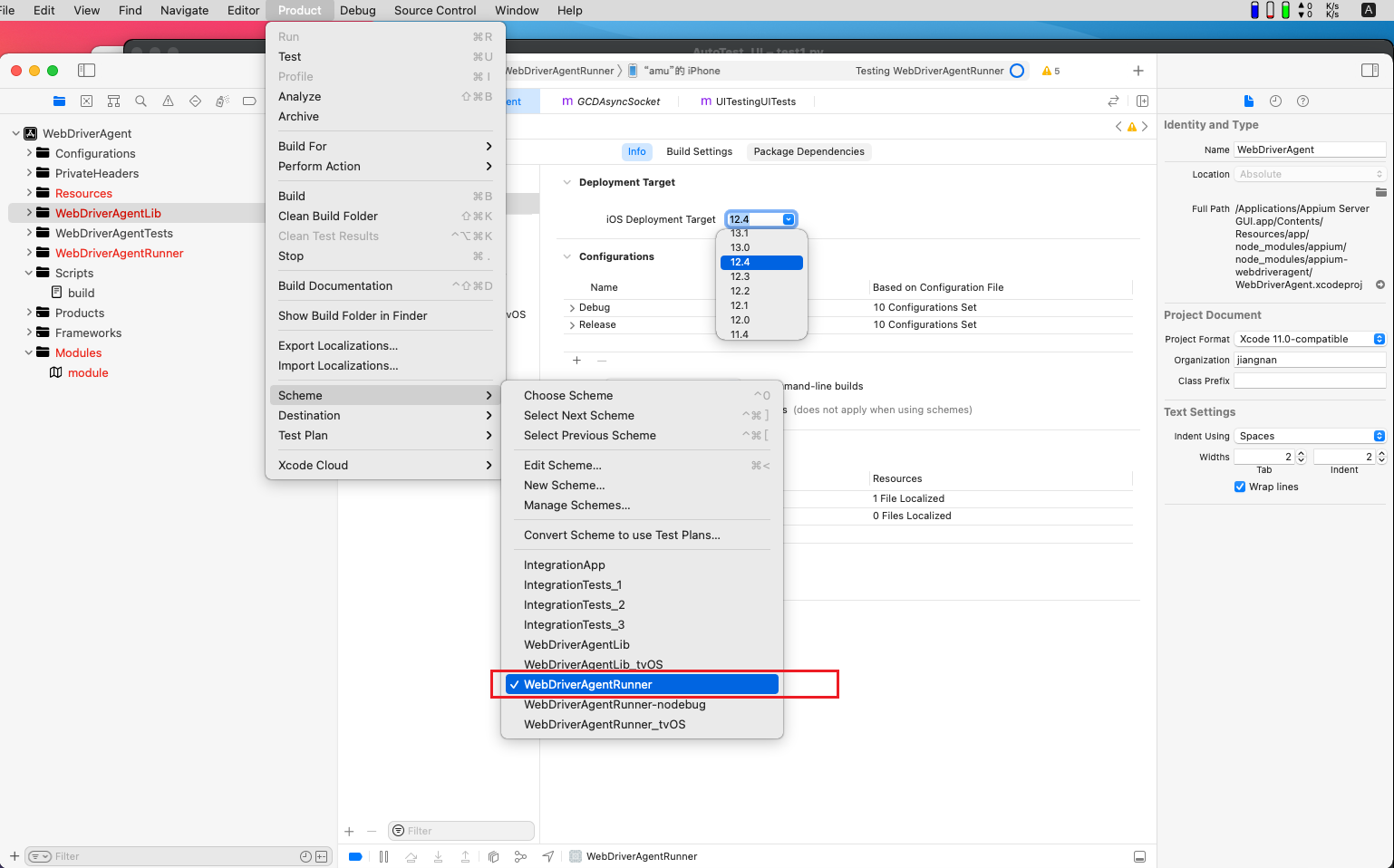Increment Indent width stepper

pyautogui.click(x=1381, y=453)
